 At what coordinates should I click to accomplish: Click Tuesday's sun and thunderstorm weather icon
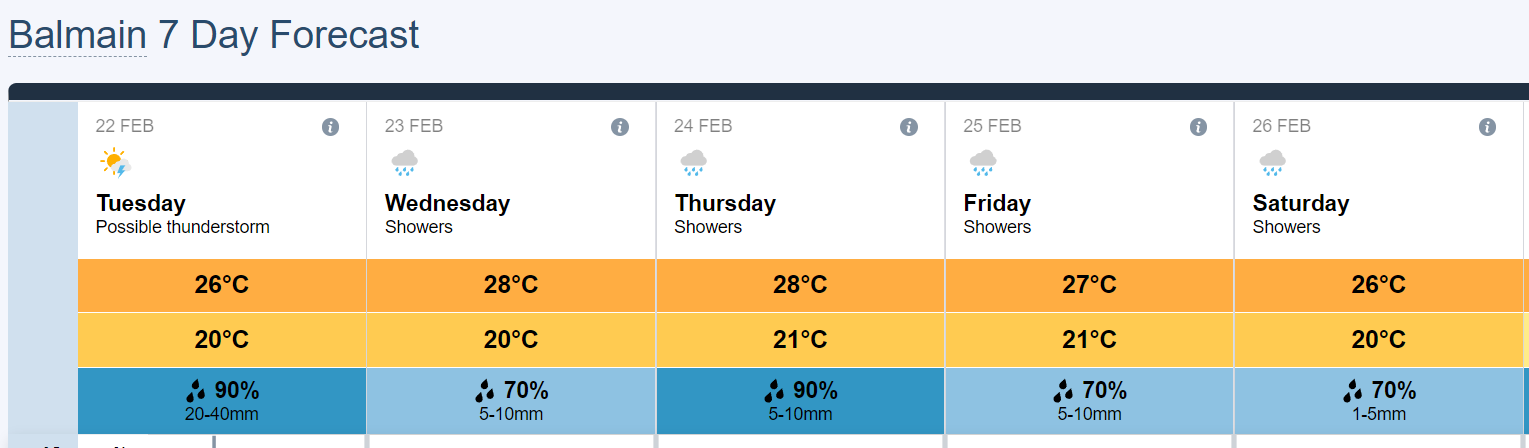pyautogui.click(x=116, y=163)
